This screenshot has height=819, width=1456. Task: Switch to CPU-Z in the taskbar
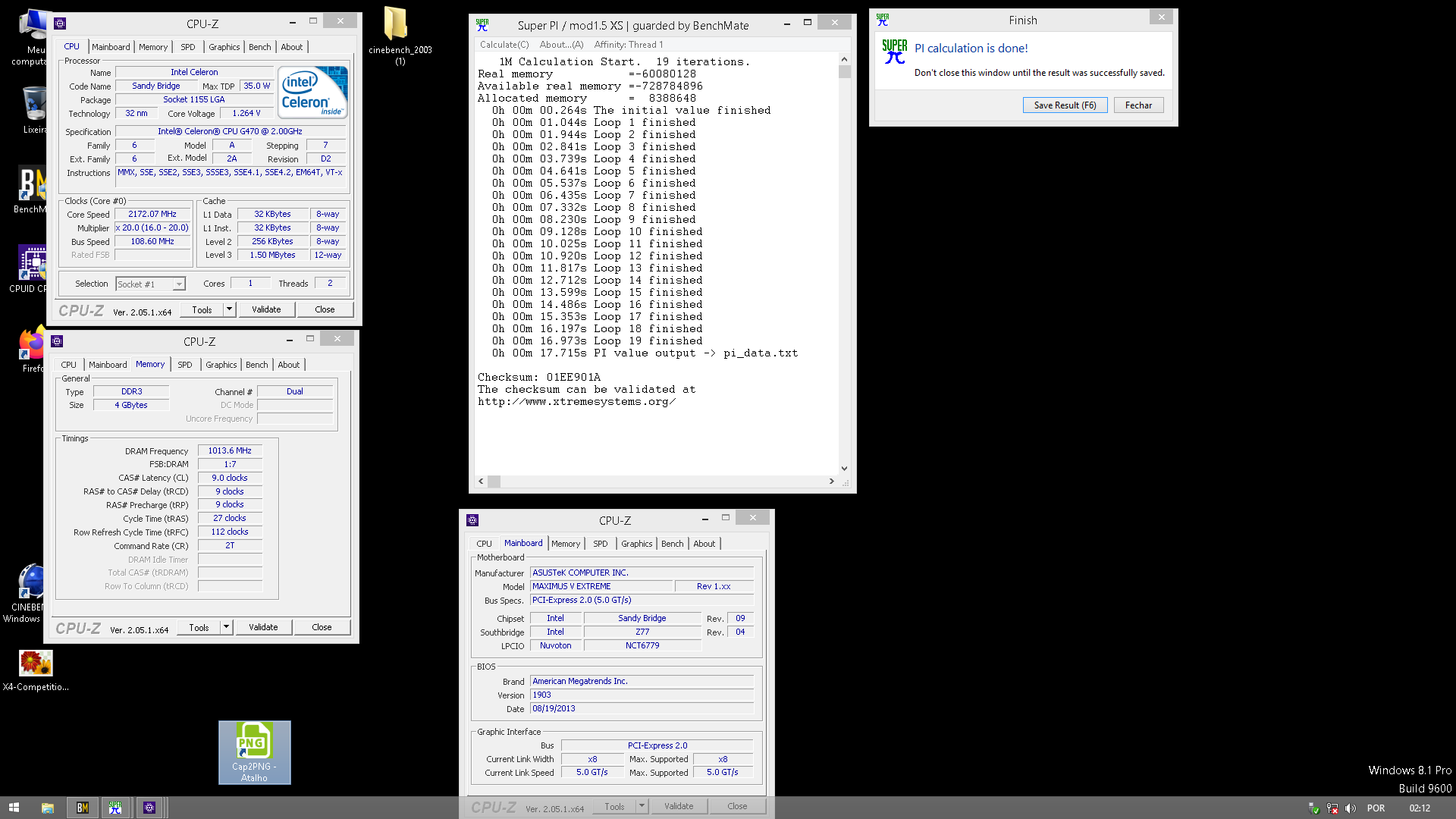click(149, 808)
